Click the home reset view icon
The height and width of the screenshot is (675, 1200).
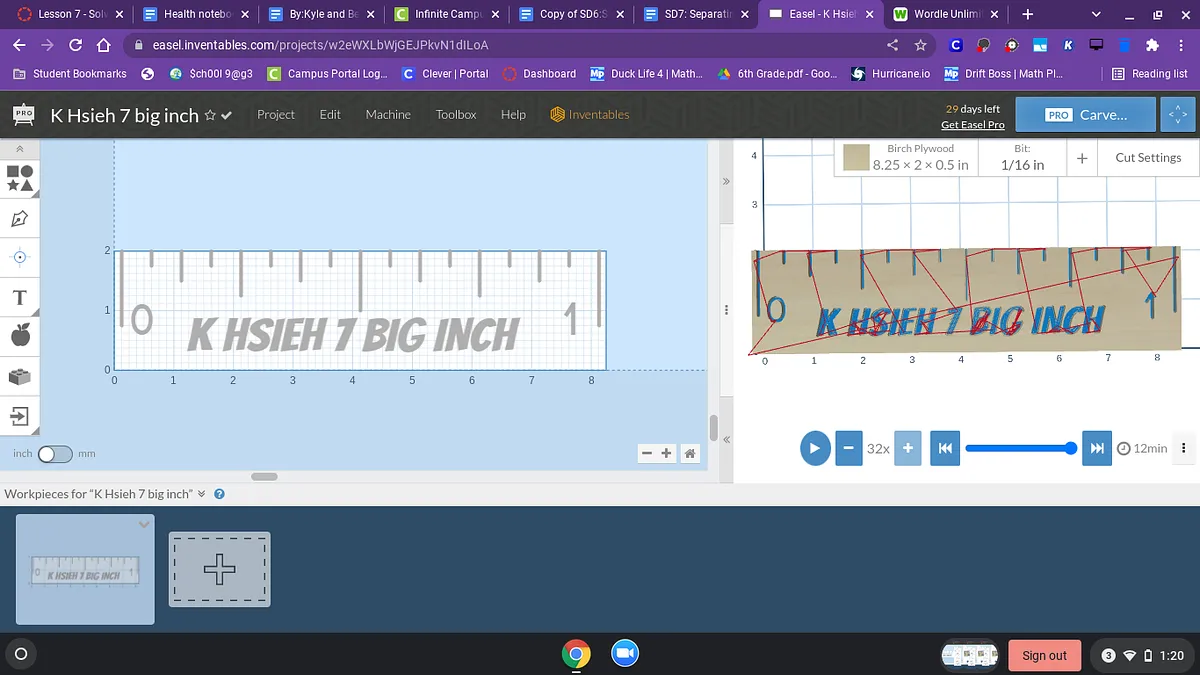click(x=689, y=454)
